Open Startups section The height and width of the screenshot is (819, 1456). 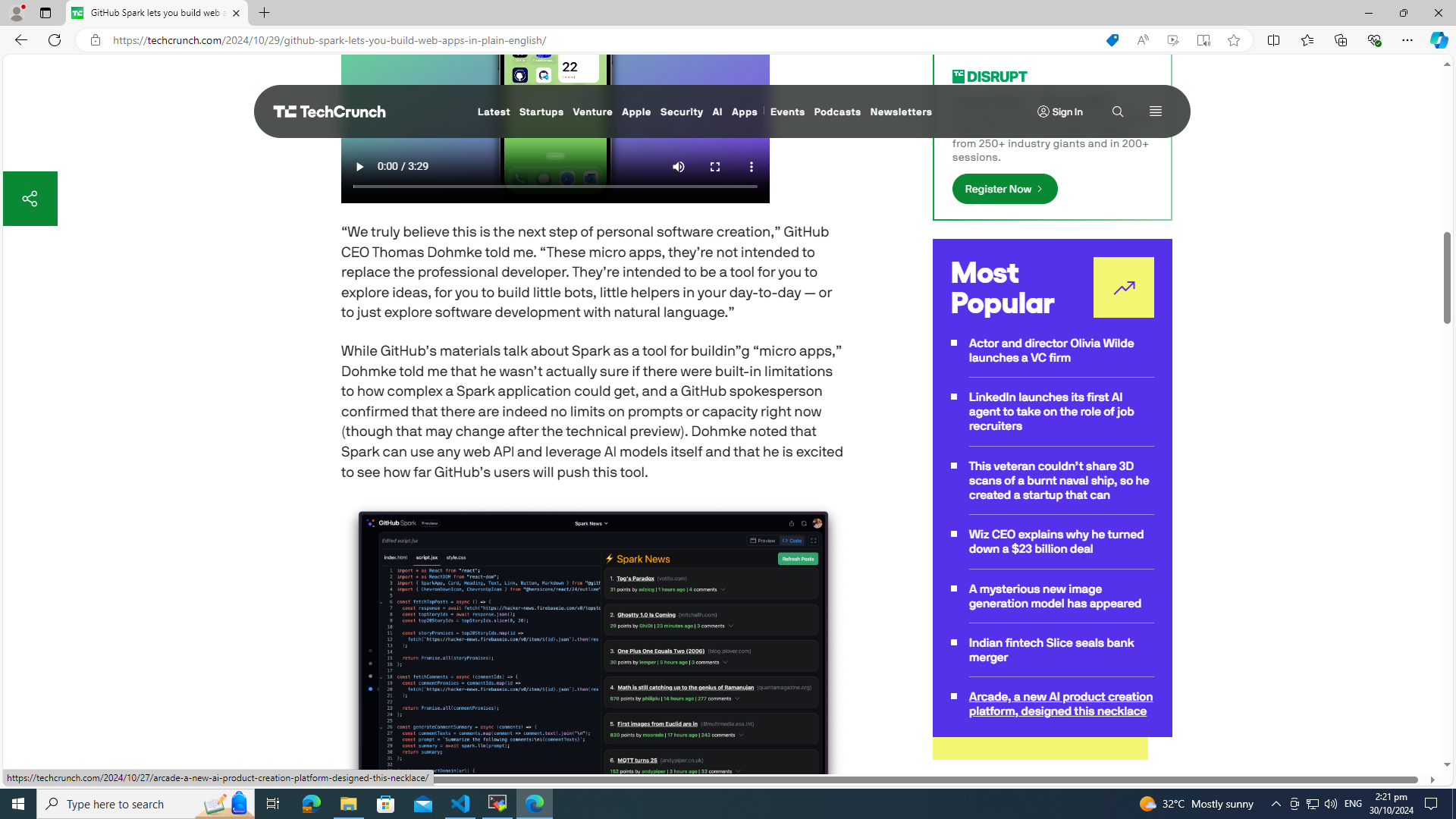pos(541,112)
